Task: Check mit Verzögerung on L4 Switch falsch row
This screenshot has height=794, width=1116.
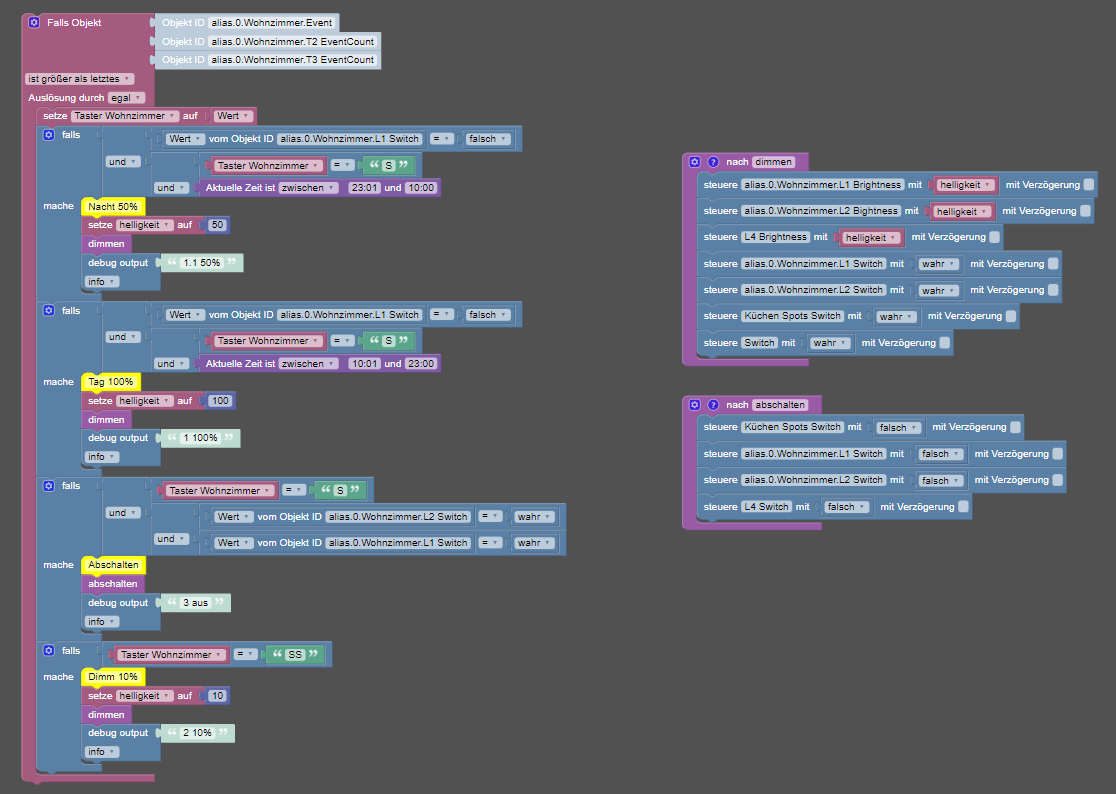Action: (963, 507)
